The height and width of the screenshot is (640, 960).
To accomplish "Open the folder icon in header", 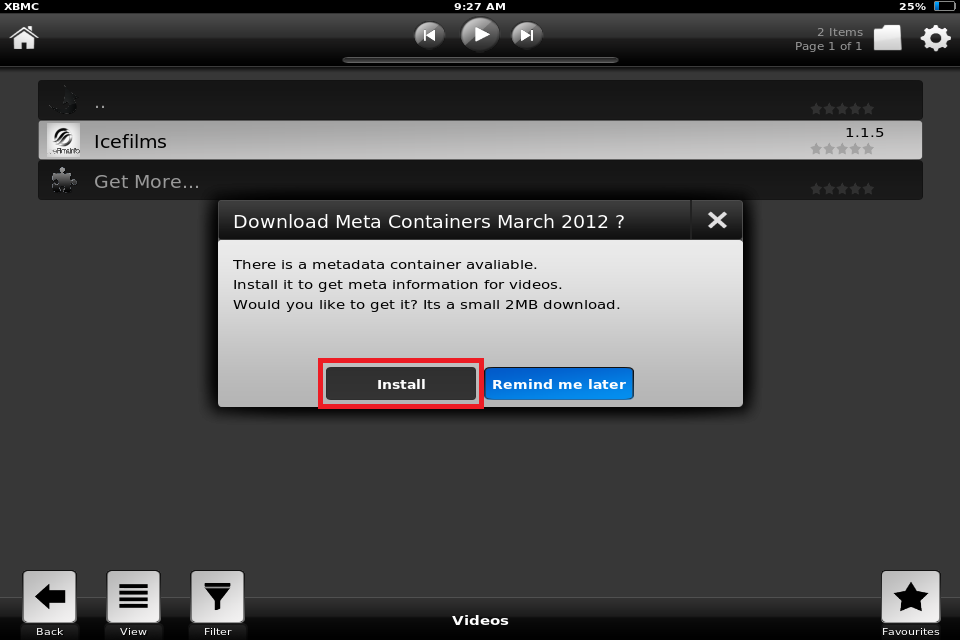I will [x=887, y=38].
